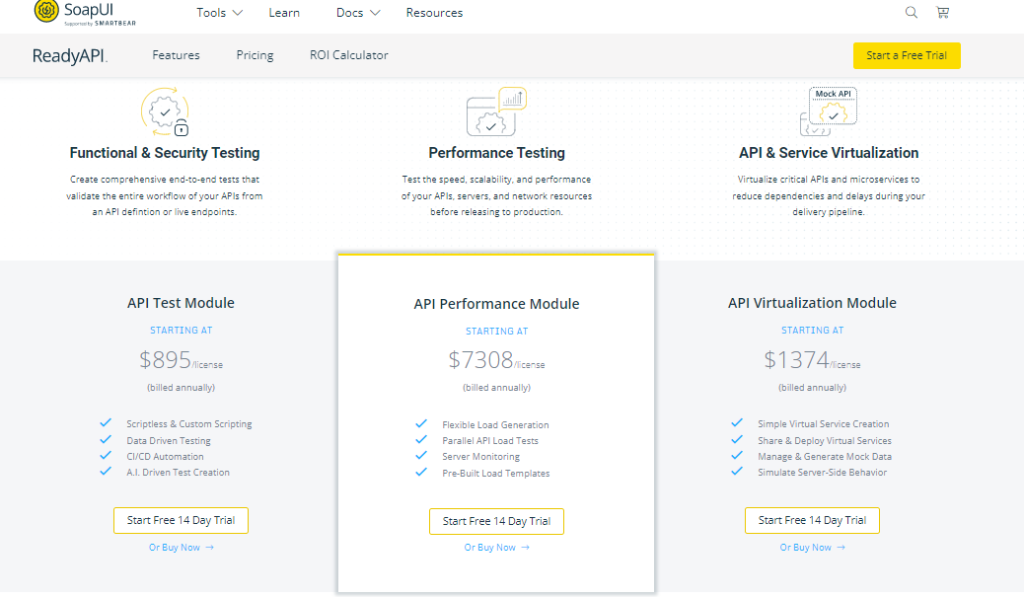Click the Performance Testing heading
This screenshot has height=597, width=1024.
pyautogui.click(x=496, y=153)
